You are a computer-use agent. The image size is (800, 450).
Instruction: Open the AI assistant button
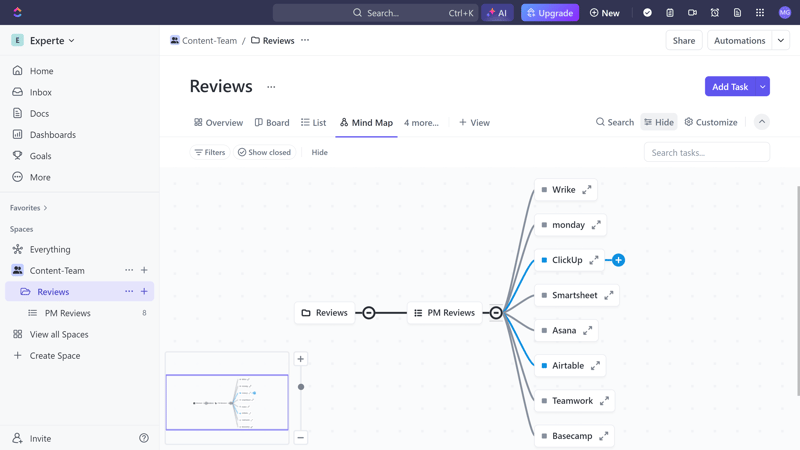pos(497,13)
